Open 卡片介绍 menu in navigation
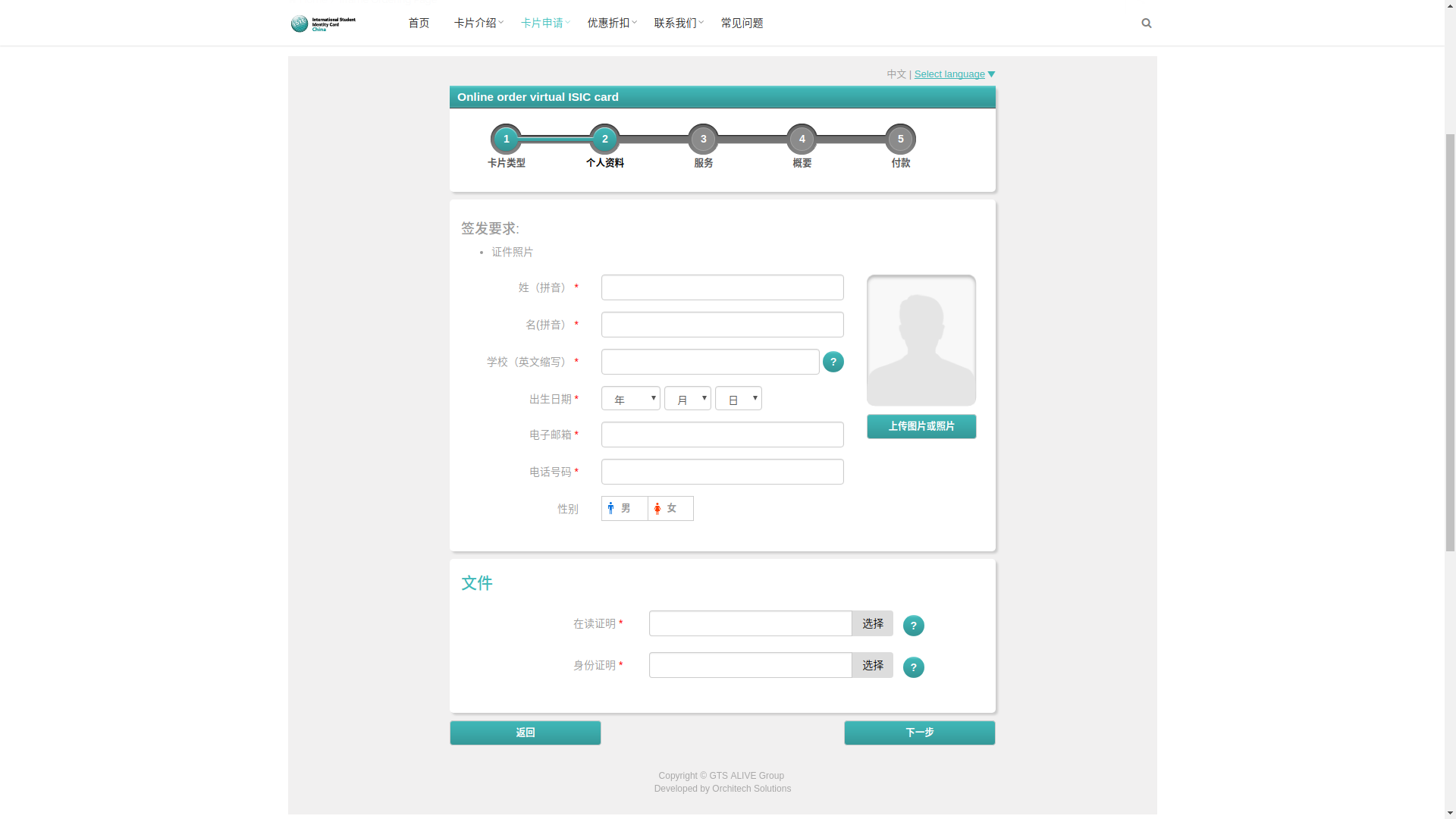The height and width of the screenshot is (819, 1456). pyautogui.click(x=475, y=24)
